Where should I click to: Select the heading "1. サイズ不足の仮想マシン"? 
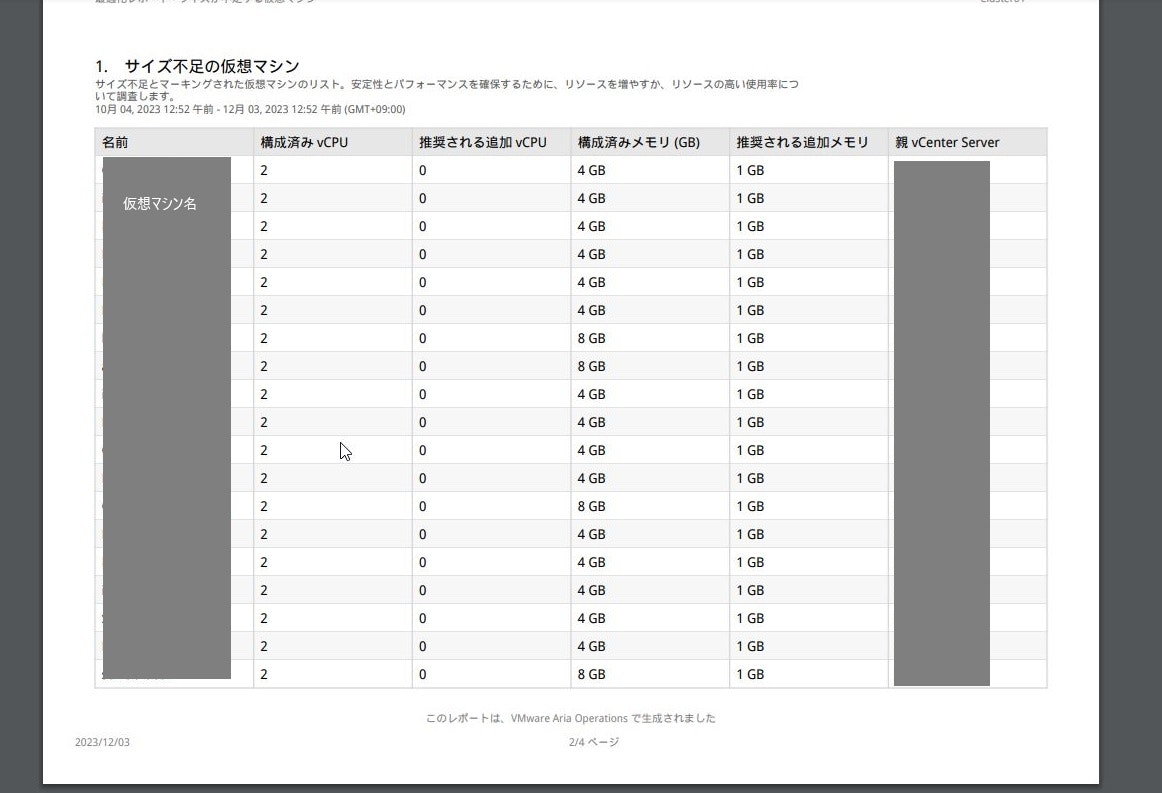(x=197, y=66)
